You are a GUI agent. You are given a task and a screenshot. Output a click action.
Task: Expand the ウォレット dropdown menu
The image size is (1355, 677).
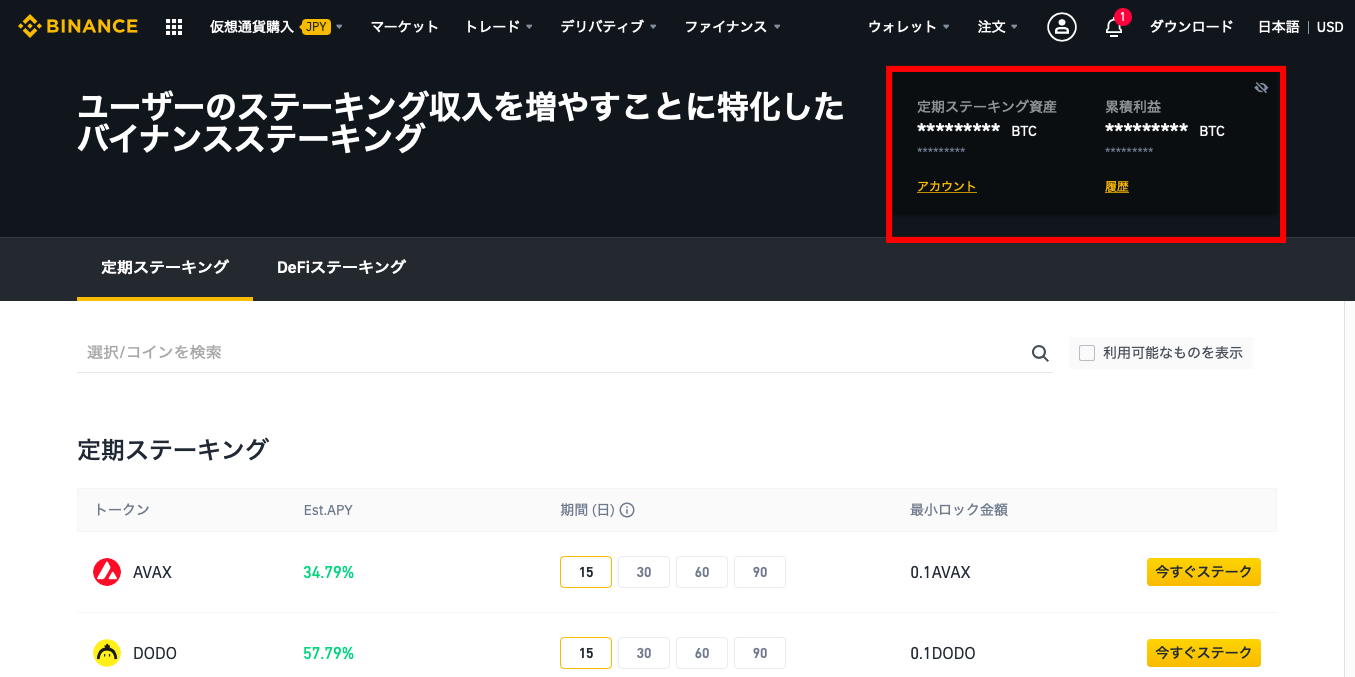click(909, 27)
